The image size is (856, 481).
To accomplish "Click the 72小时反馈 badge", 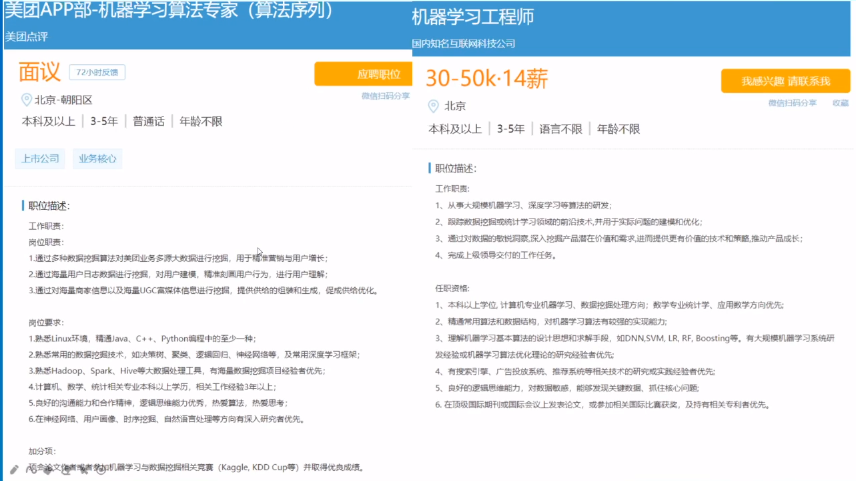I will point(97,72).
